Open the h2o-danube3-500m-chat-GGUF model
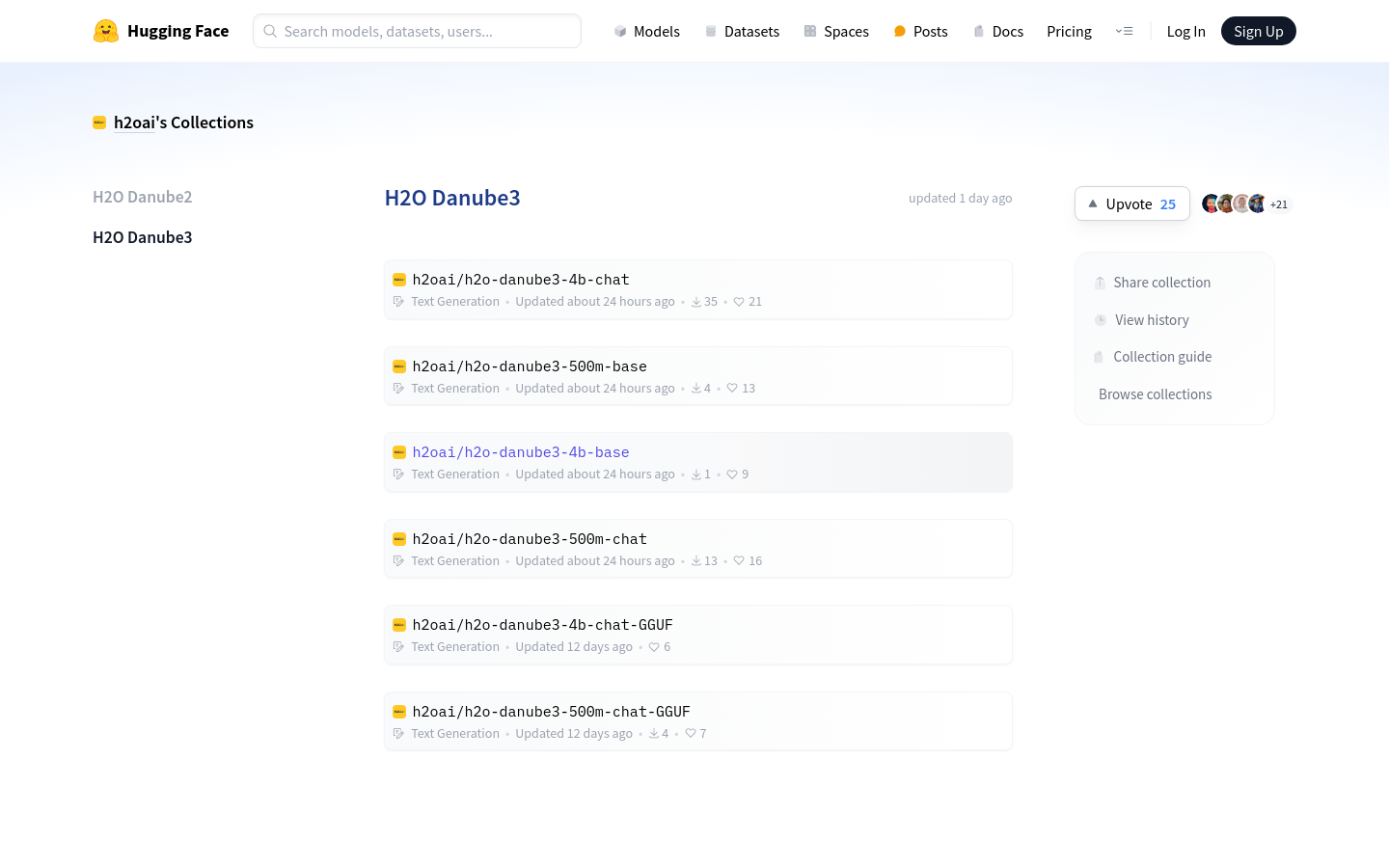Image resolution: width=1389 pixels, height=868 pixels. [551, 712]
